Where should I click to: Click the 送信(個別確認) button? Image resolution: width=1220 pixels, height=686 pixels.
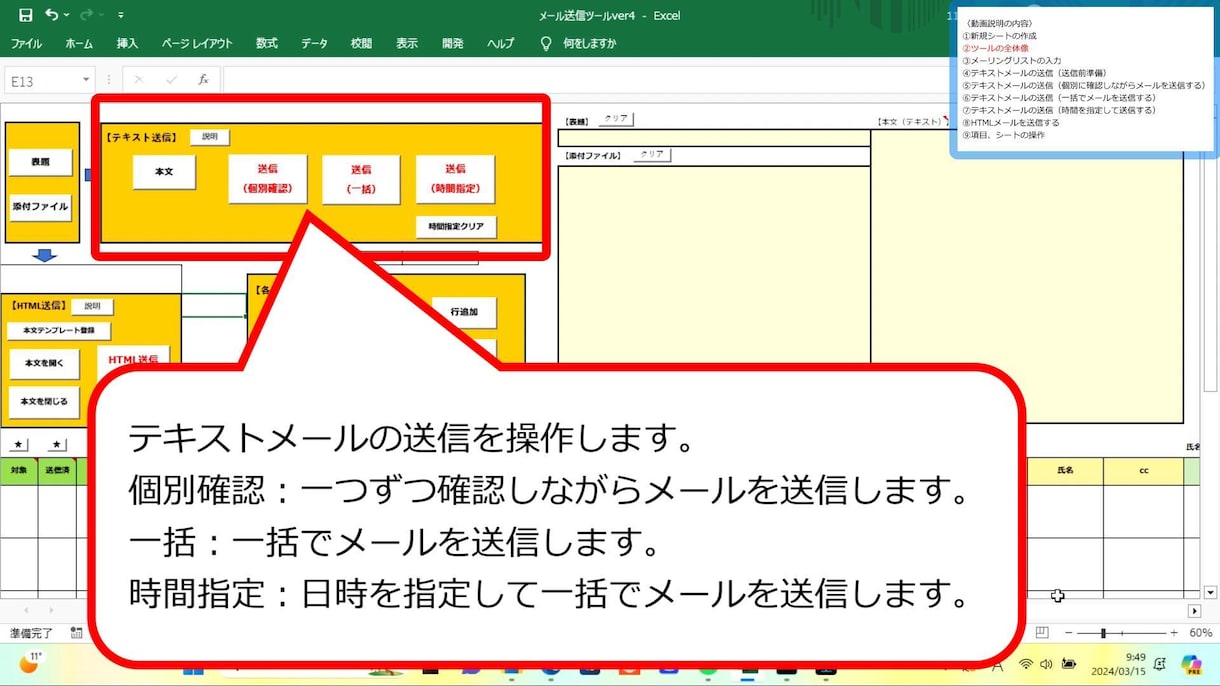click(267, 178)
